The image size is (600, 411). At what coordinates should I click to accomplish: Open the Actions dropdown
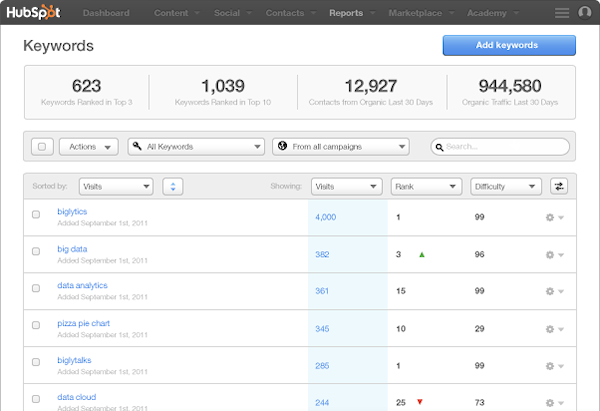click(89, 147)
